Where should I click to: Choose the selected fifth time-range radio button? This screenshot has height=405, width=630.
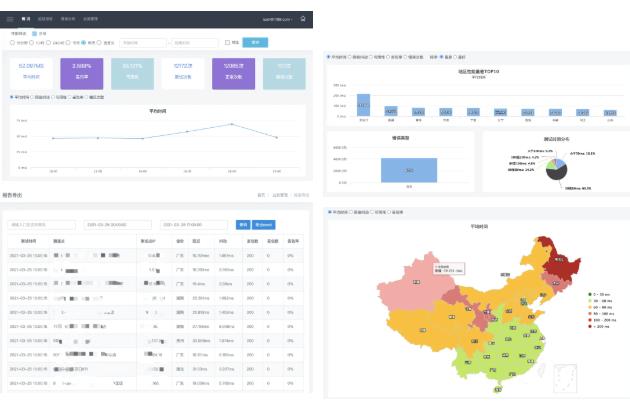pos(84,42)
